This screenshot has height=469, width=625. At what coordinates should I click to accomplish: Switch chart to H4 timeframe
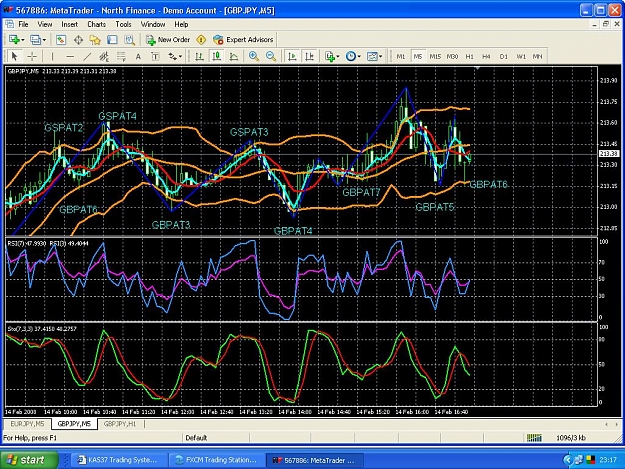pyautogui.click(x=486, y=57)
